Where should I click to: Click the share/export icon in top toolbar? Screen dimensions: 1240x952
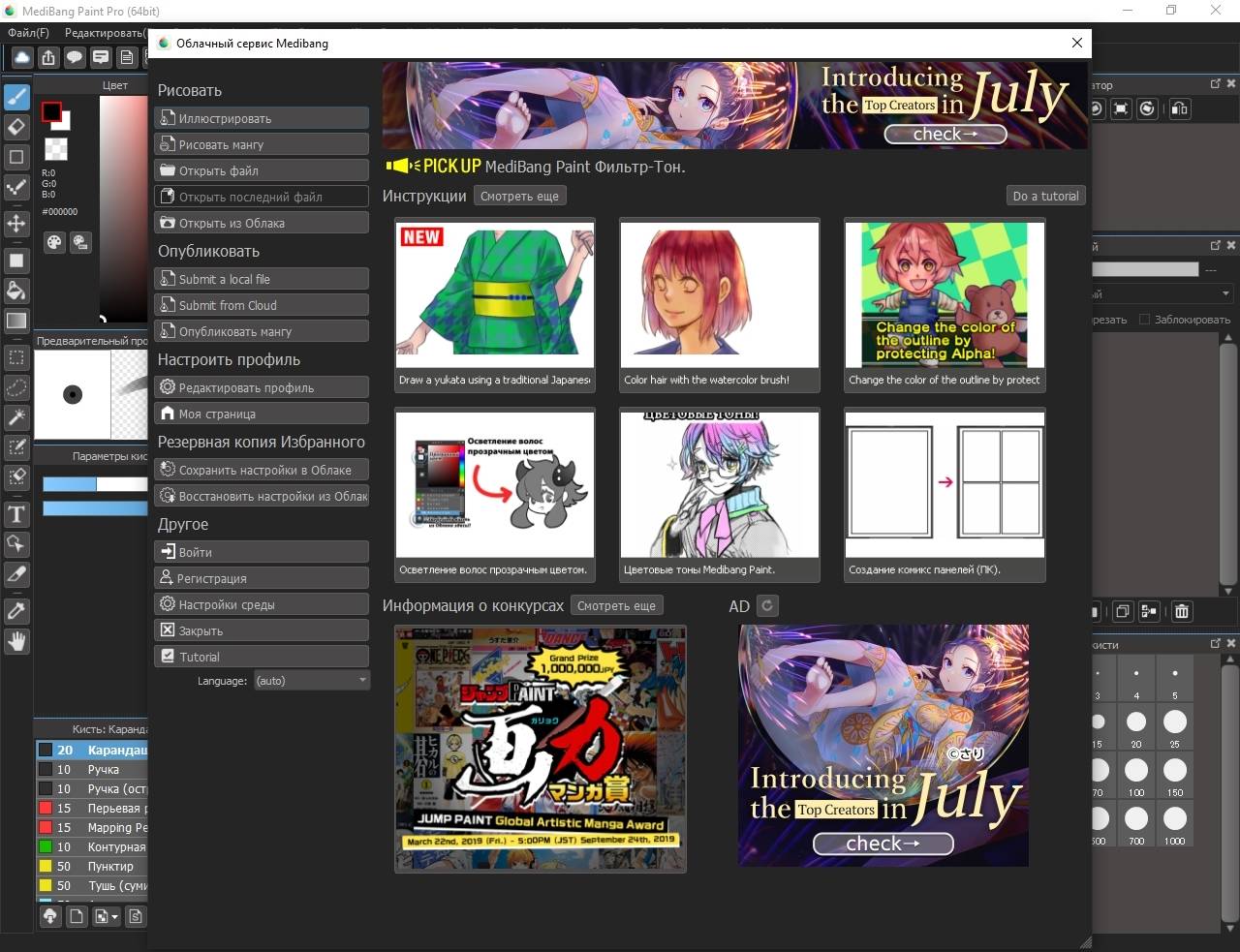[x=48, y=58]
